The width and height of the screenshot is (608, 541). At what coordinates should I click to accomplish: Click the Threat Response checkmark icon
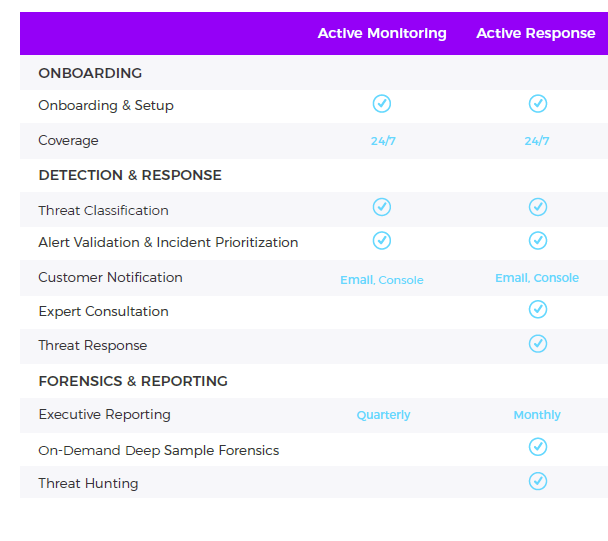pos(538,344)
